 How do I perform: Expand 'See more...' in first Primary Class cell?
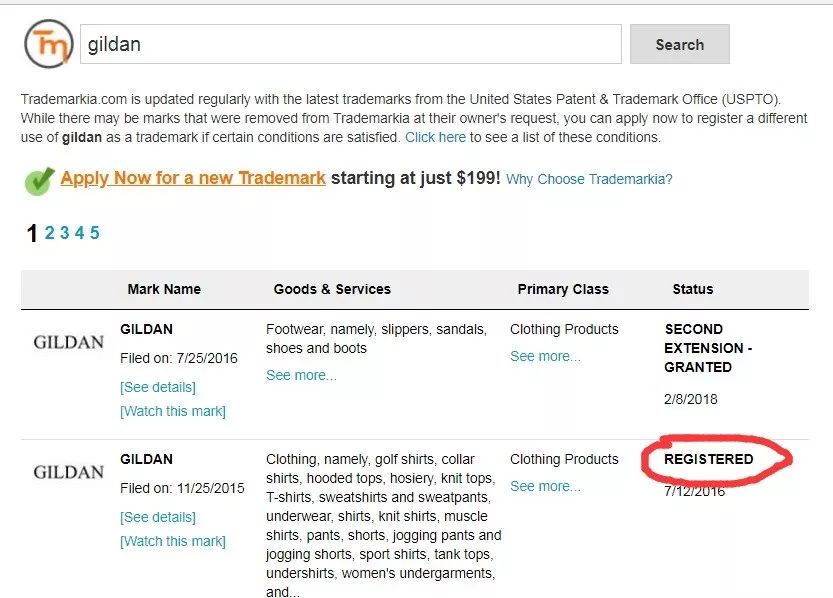coord(545,356)
